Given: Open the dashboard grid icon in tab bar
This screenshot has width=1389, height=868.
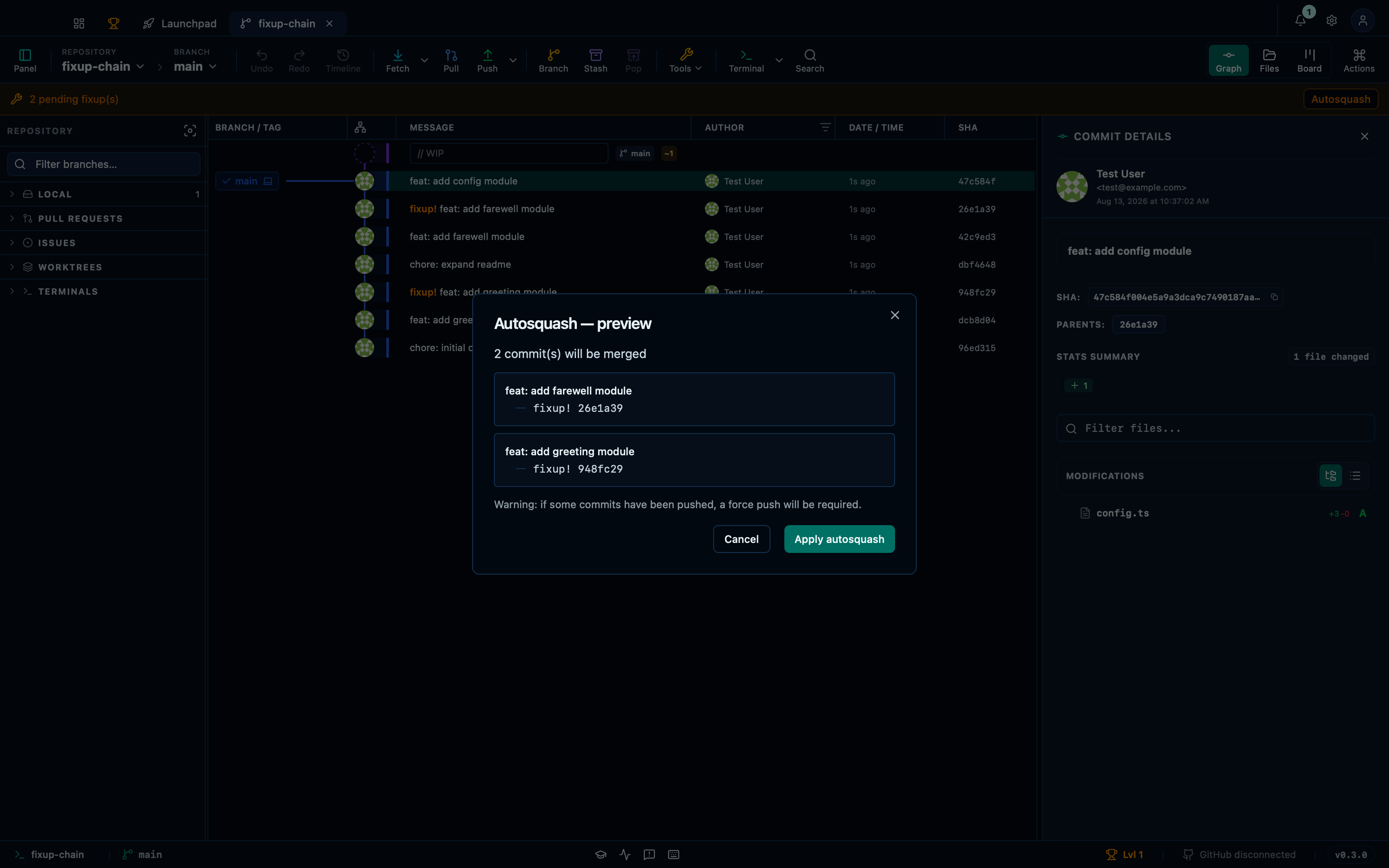Looking at the screenshot, I should (x=79, y=23).
